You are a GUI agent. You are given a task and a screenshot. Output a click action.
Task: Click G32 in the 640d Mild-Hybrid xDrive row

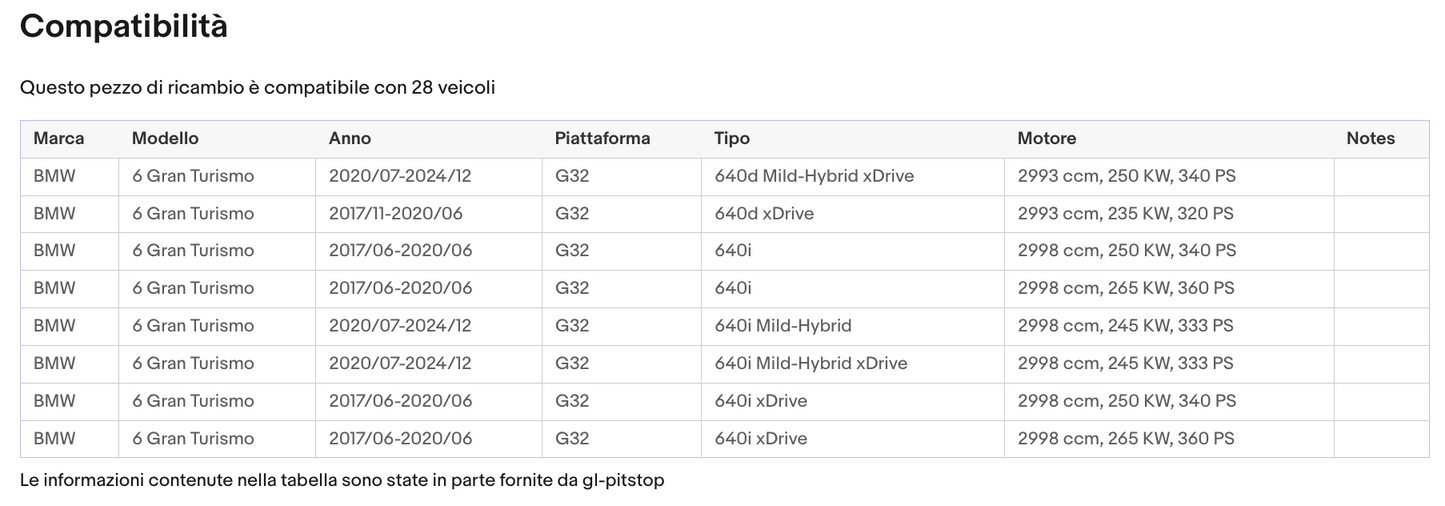pos(572,176)
